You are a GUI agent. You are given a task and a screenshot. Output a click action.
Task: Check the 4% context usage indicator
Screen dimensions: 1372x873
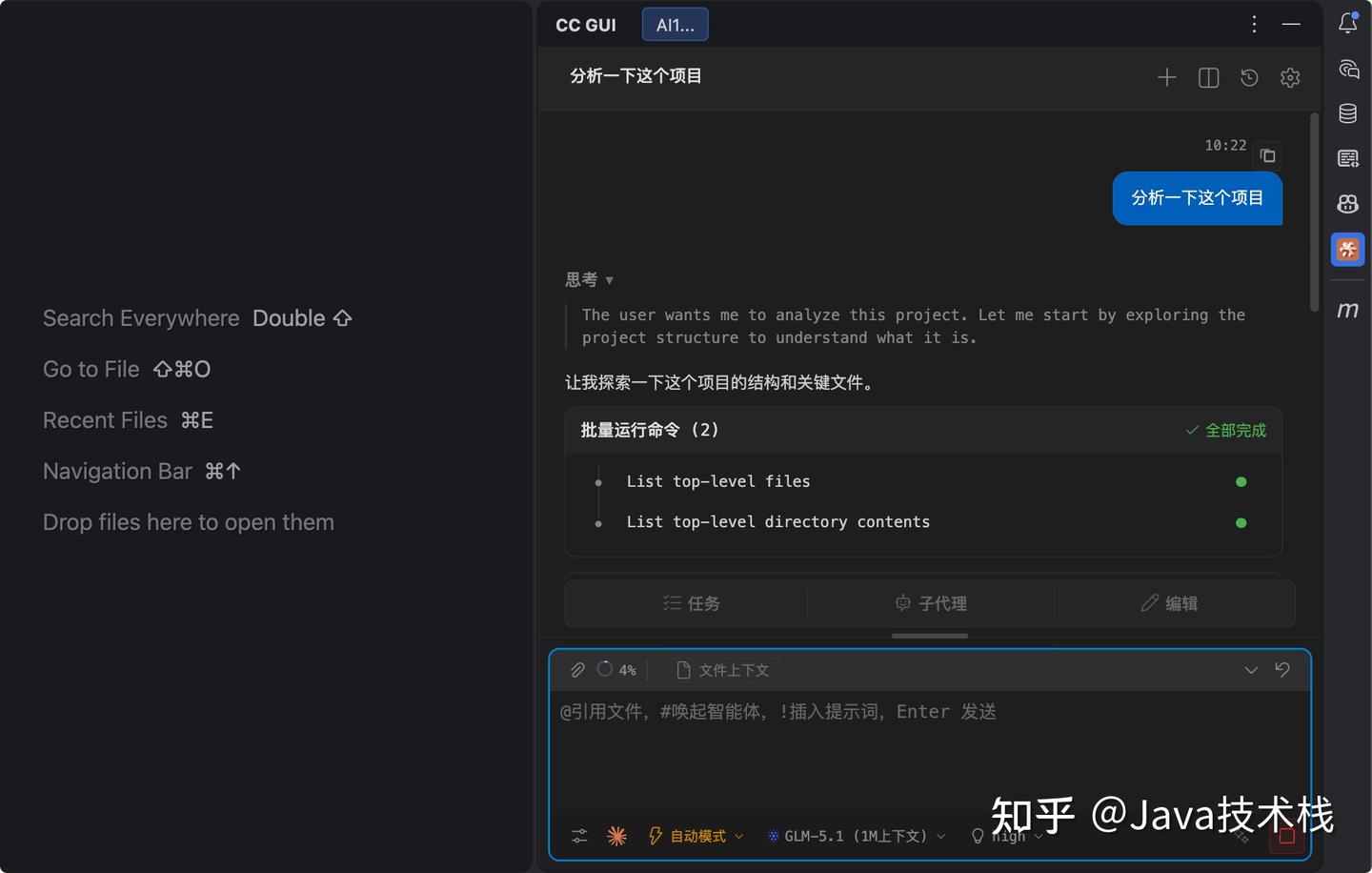616,670
